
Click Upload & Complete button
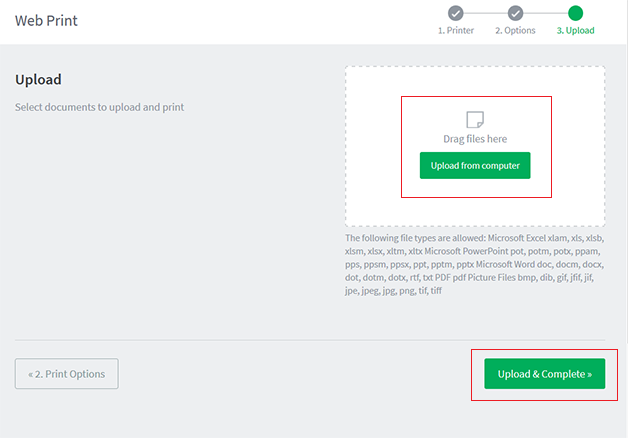544,374
